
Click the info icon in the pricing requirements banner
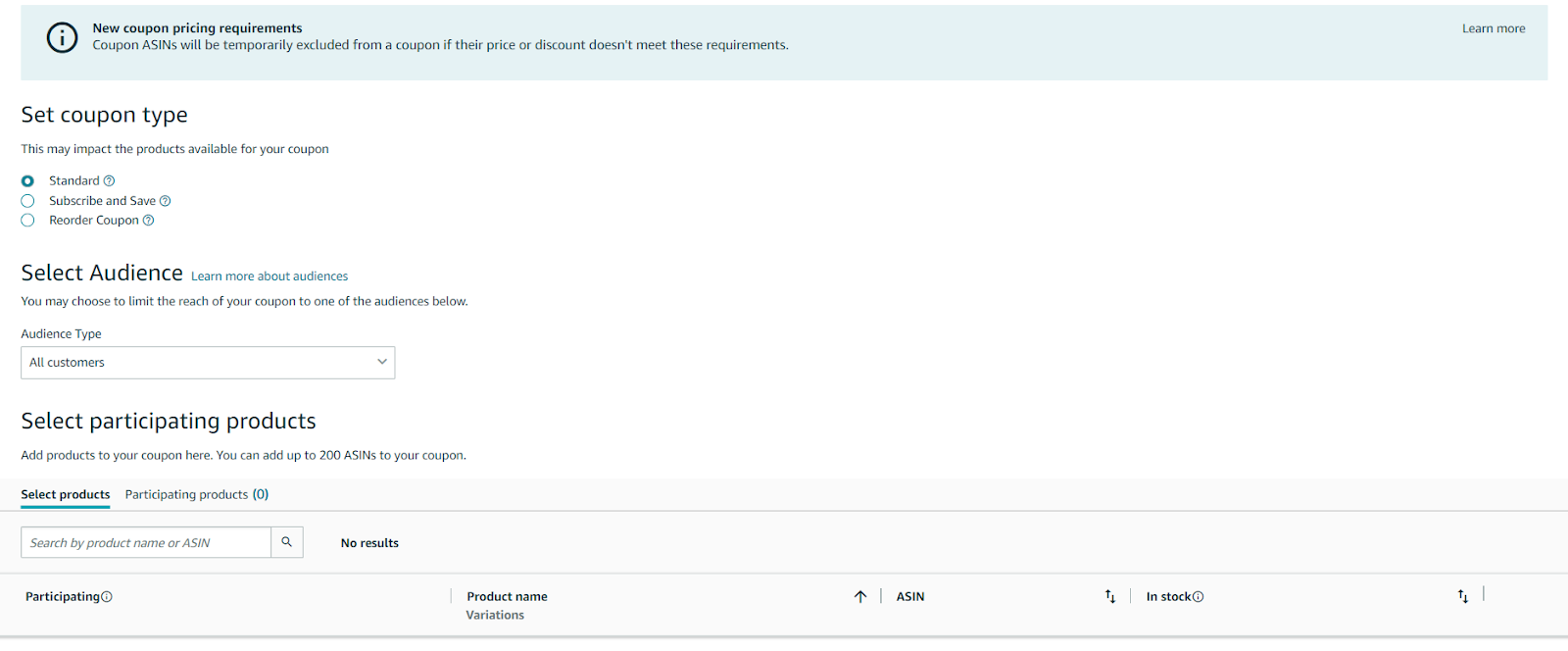coord(61,37)
